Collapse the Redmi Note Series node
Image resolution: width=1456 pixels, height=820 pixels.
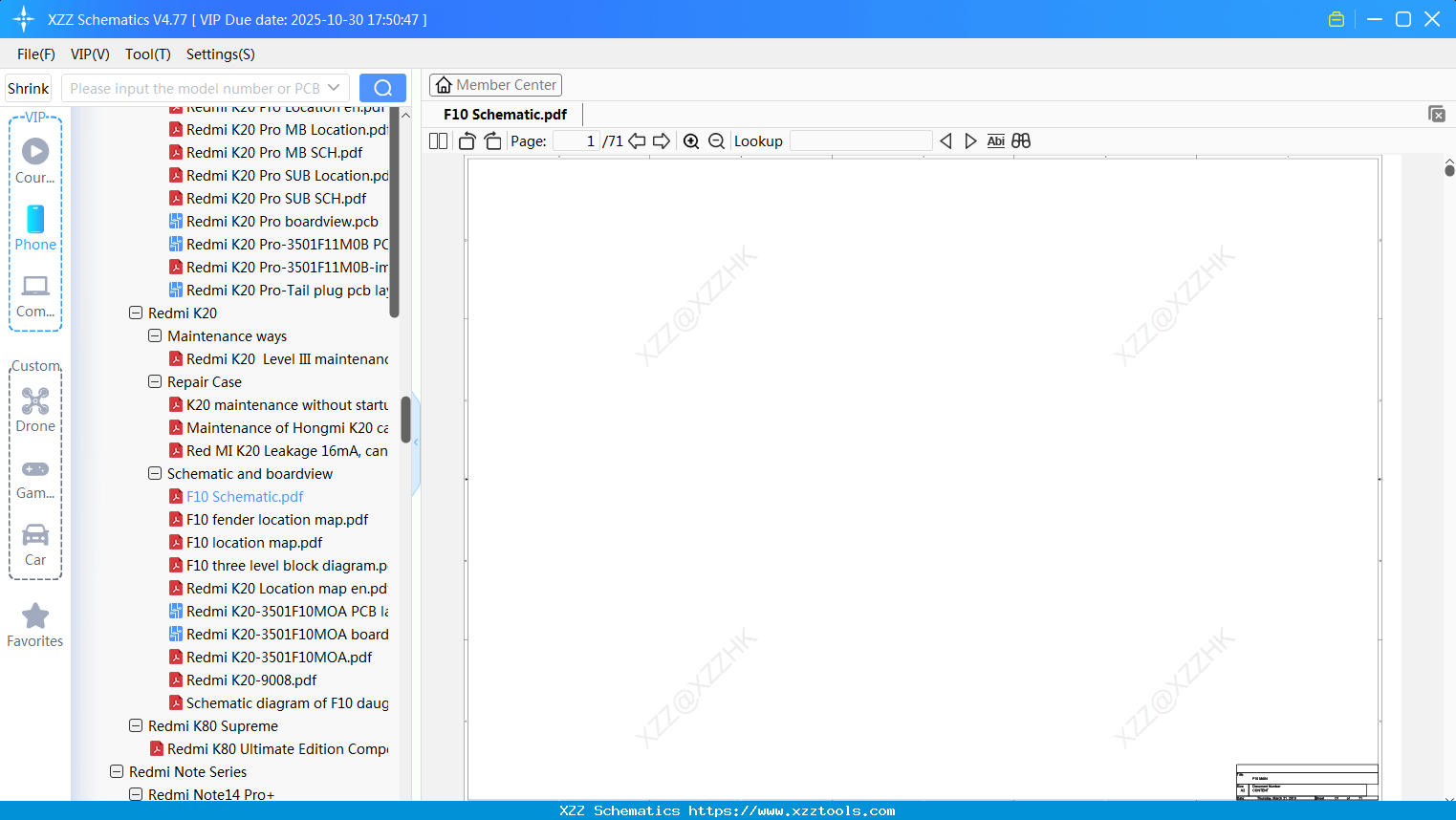coord(117,772)
